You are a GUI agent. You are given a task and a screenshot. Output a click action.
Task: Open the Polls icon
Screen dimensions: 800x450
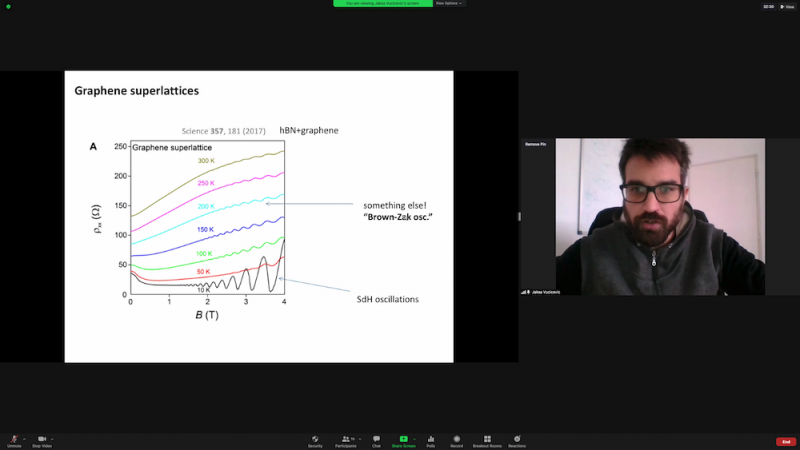tap(431, 440)
